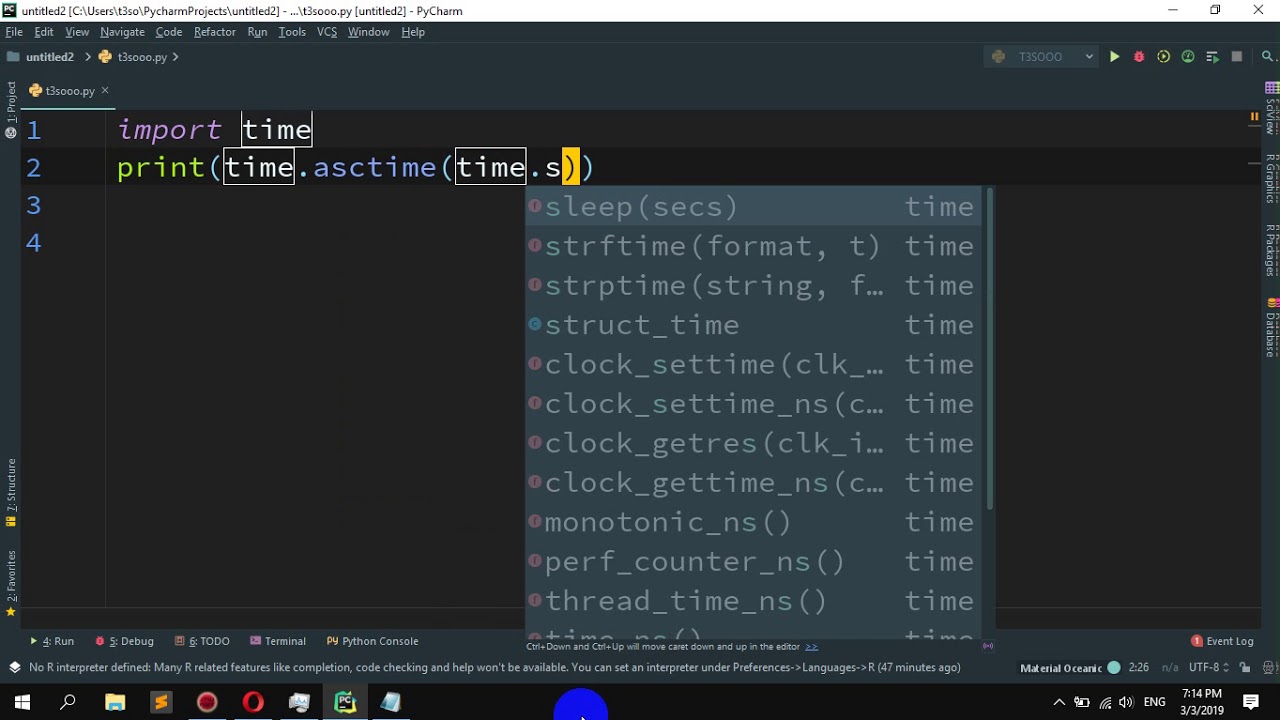1280x720 pixels.
Task: Select struct_time completion suggestion
Action: [x=752, y=325]
